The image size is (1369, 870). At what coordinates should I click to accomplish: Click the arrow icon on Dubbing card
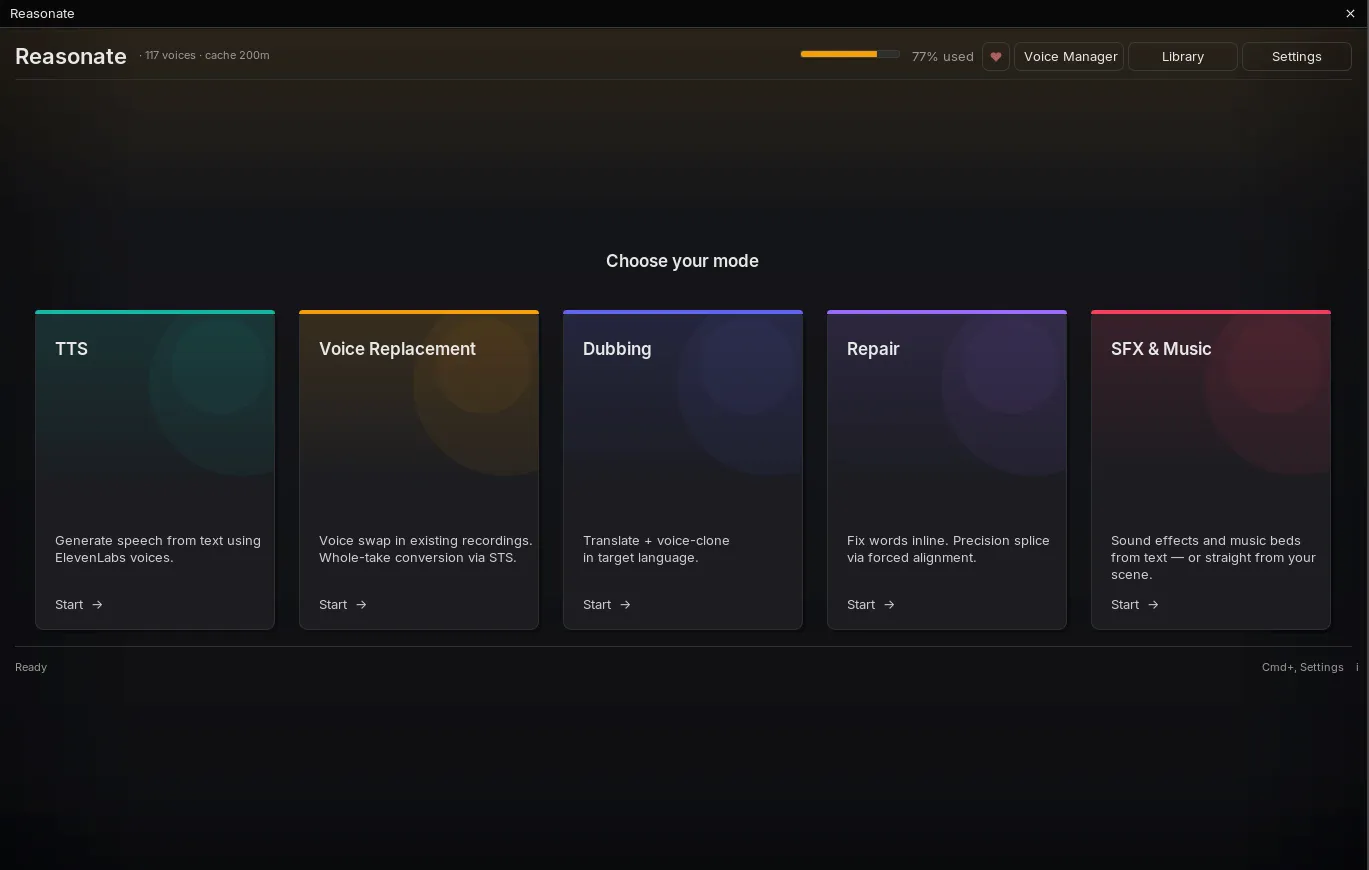tap(625, 605)
